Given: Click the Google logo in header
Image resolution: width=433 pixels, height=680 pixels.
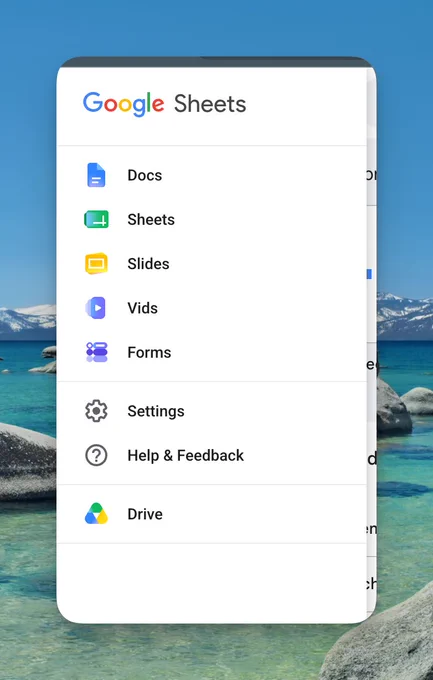Looking at the screenshot, I should point(124,104).
